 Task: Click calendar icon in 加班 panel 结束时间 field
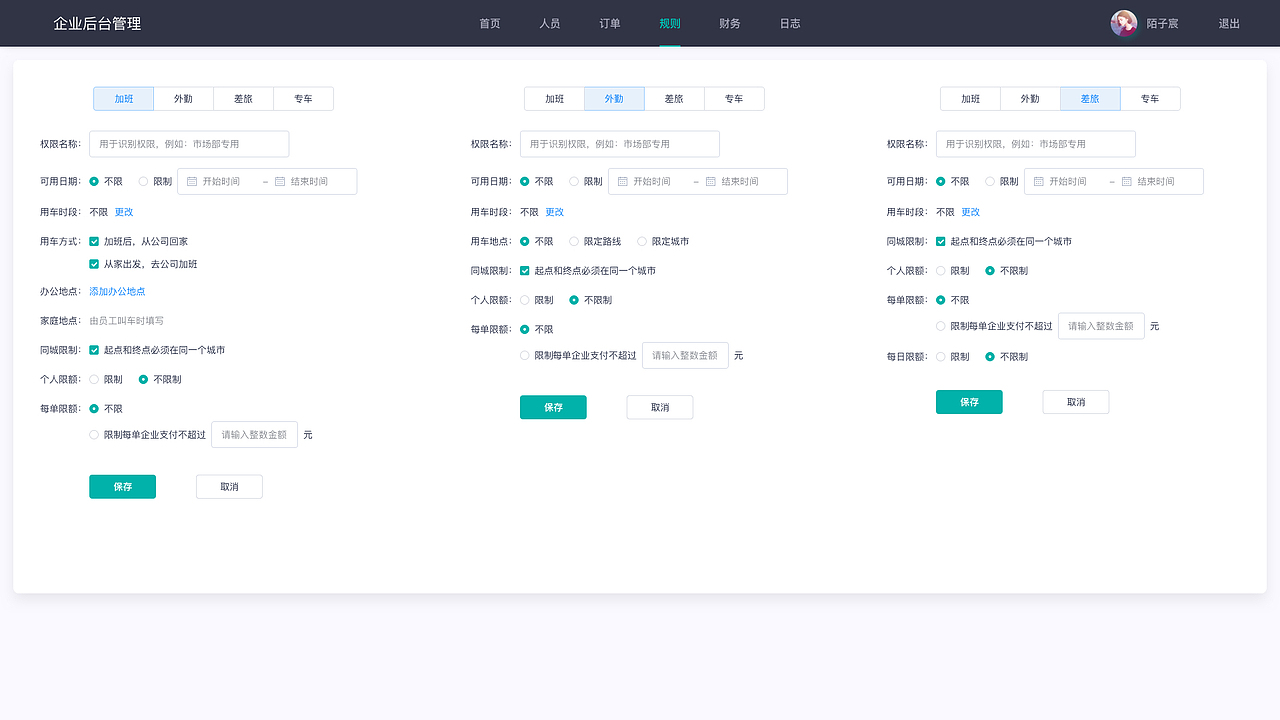[x=280, y=181]
